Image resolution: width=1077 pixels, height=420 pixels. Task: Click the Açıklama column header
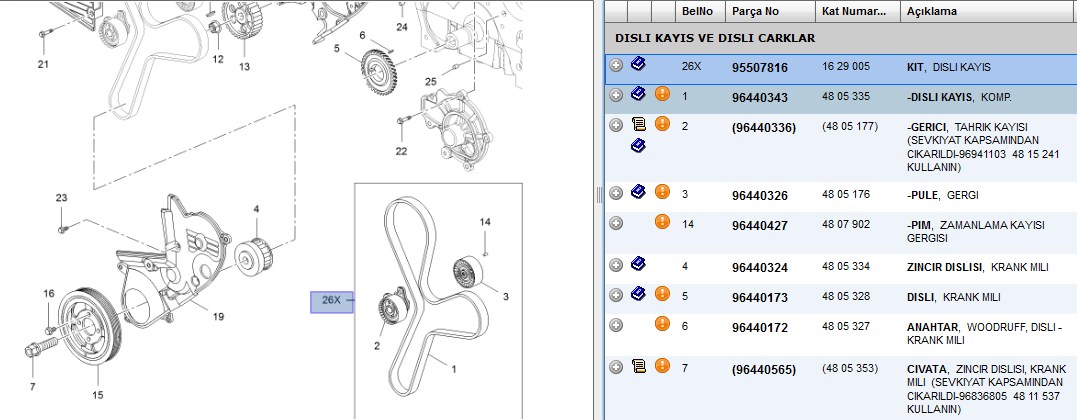click(988, 11)
